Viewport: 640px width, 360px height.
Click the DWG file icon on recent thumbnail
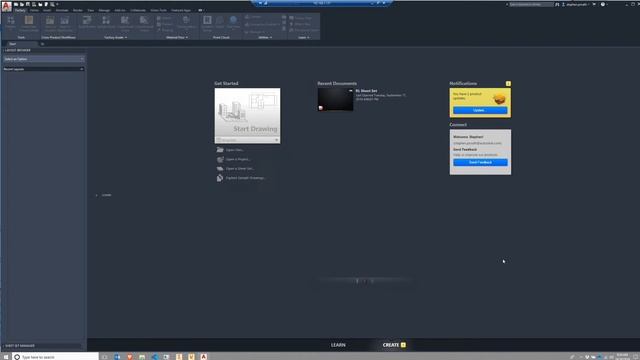321,108
